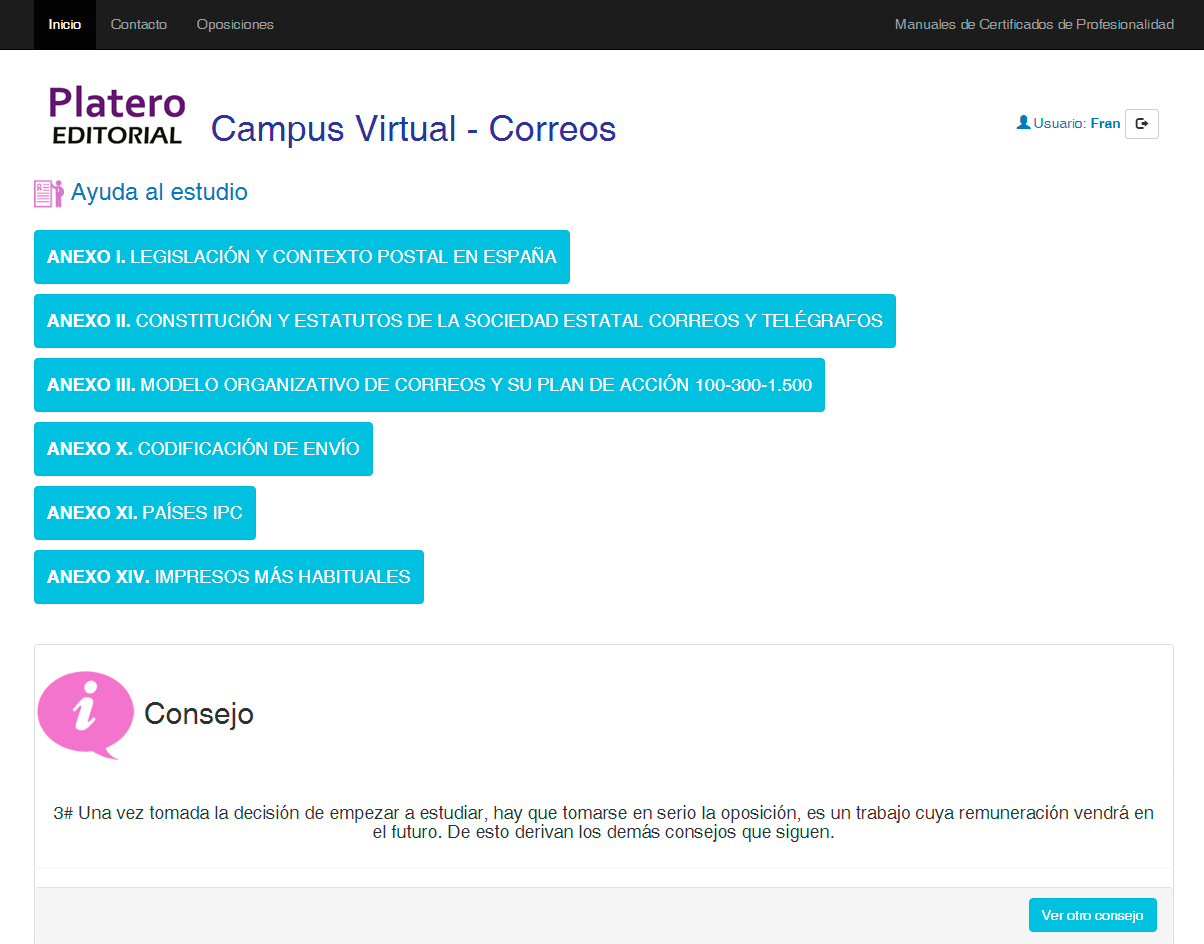Open Manuales de Certificados de Profesionalidad link

1034,24
